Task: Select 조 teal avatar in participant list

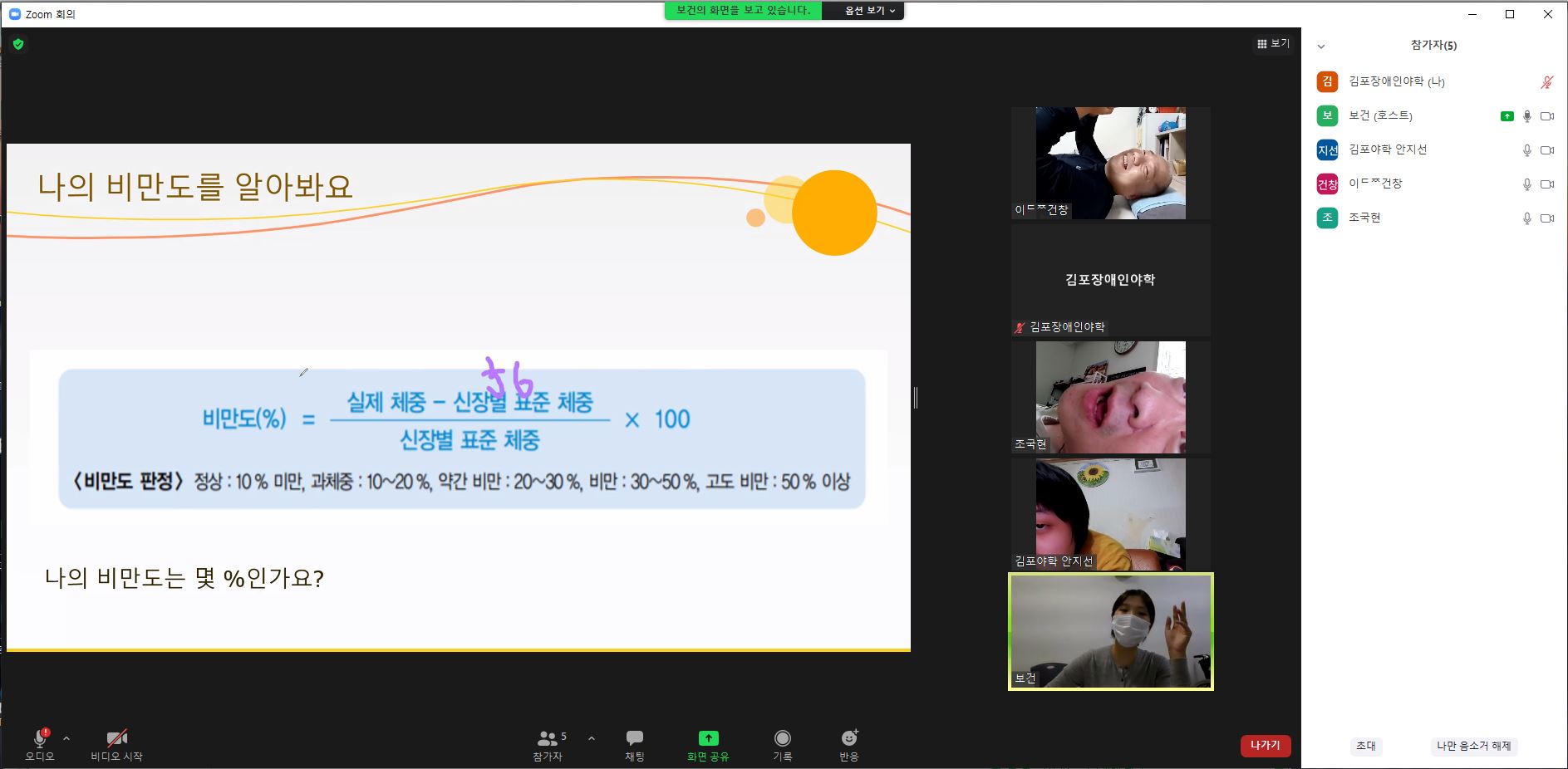Action: tap(1327, 218)
